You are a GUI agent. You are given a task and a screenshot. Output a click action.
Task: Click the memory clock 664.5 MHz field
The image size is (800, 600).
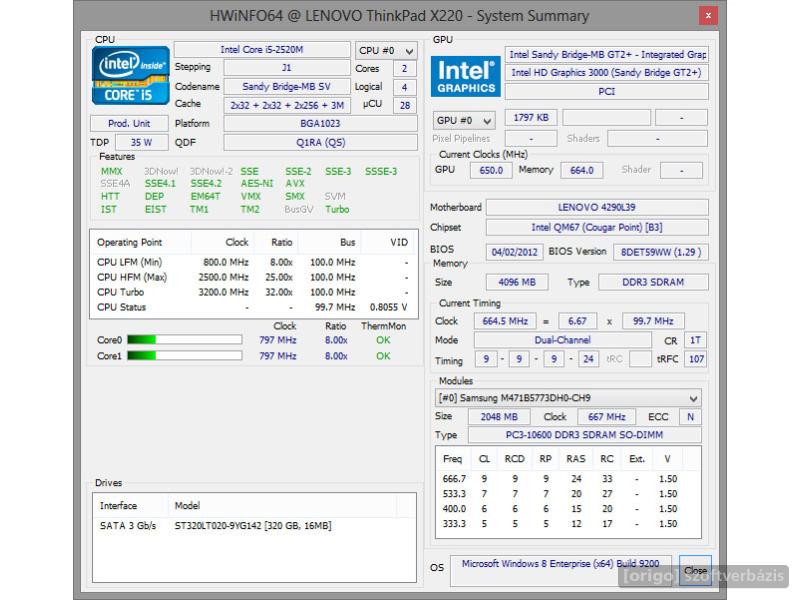coord(505,321)
